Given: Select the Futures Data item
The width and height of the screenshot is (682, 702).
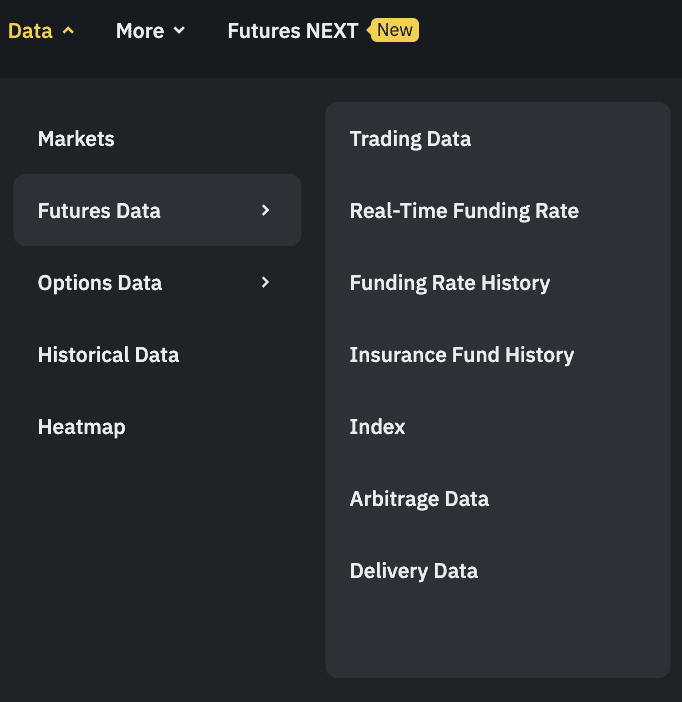Looking at the screenshot, I should click(x=99, y=211).
